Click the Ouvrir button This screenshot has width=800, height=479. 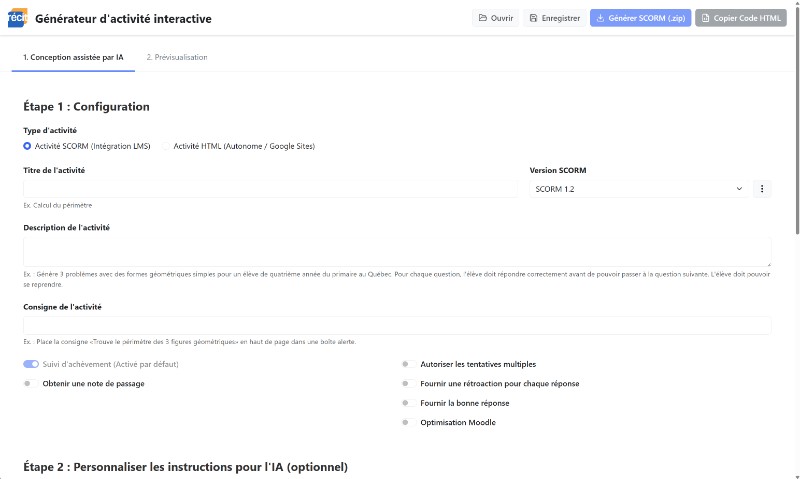tap(495, 18)
